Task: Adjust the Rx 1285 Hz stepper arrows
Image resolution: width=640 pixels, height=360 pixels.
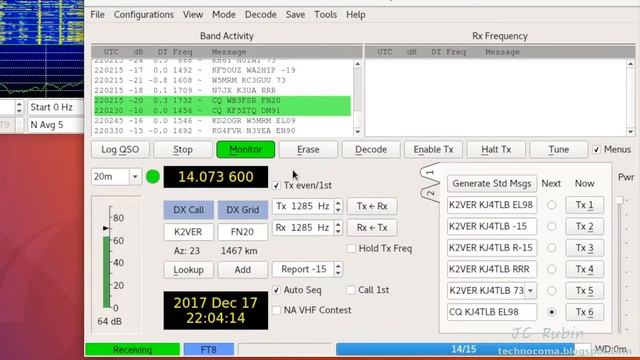Action: coord(338,227)
